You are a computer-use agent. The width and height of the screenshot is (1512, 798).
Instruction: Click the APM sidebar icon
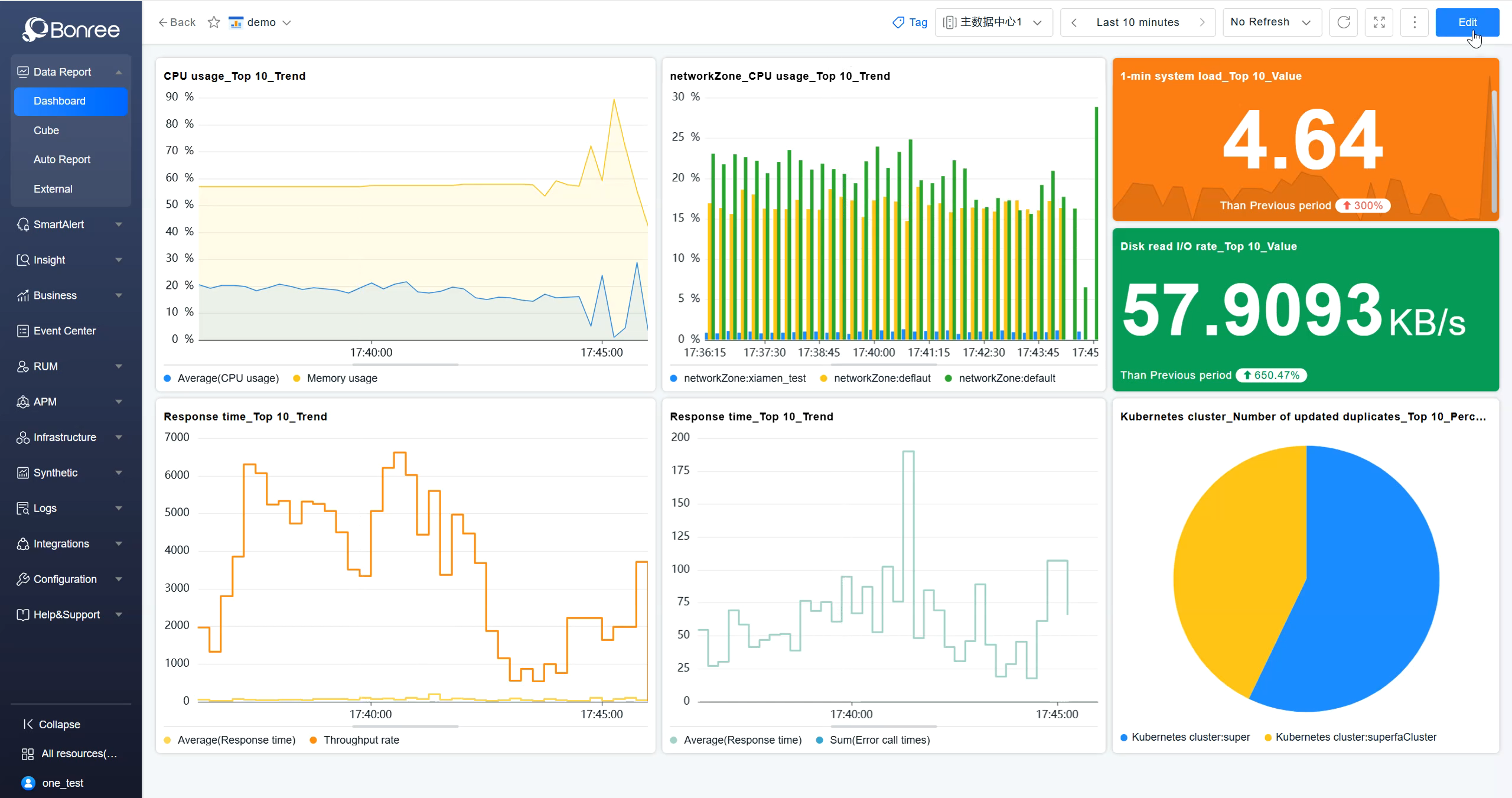23,402
